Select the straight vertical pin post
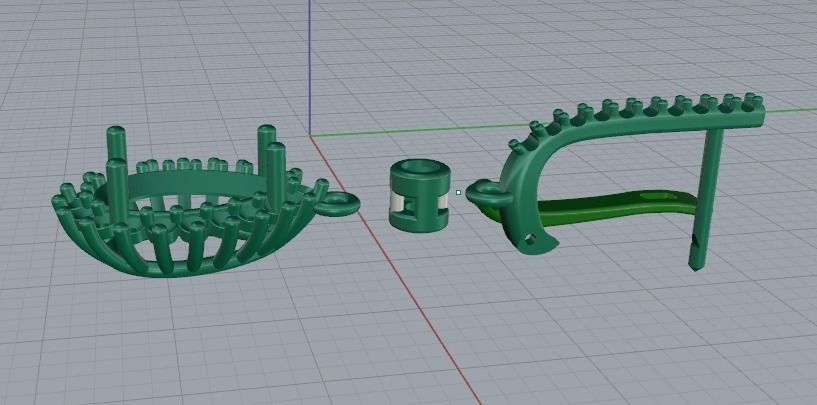The width and height of the screenshot is (817, 405). coord(707,198)
